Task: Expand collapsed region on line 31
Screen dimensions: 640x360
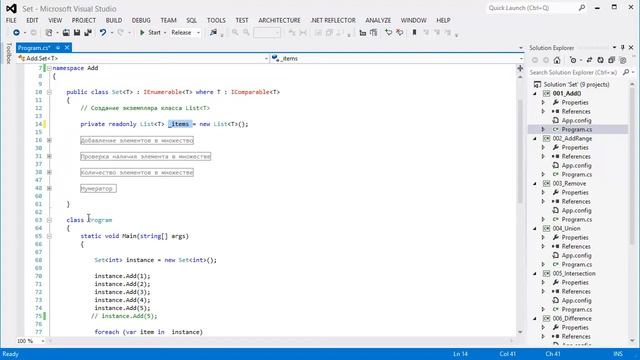Action: click(x=49, y=156)
